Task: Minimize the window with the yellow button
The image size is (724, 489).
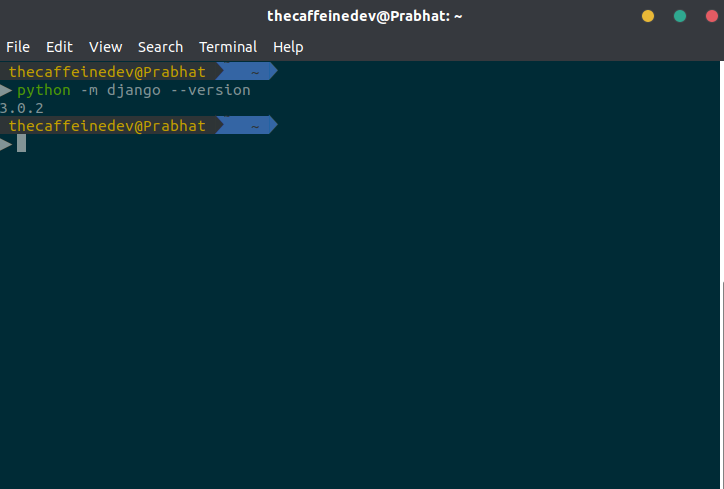Action: pyautogui.click(x=648, y=16)
